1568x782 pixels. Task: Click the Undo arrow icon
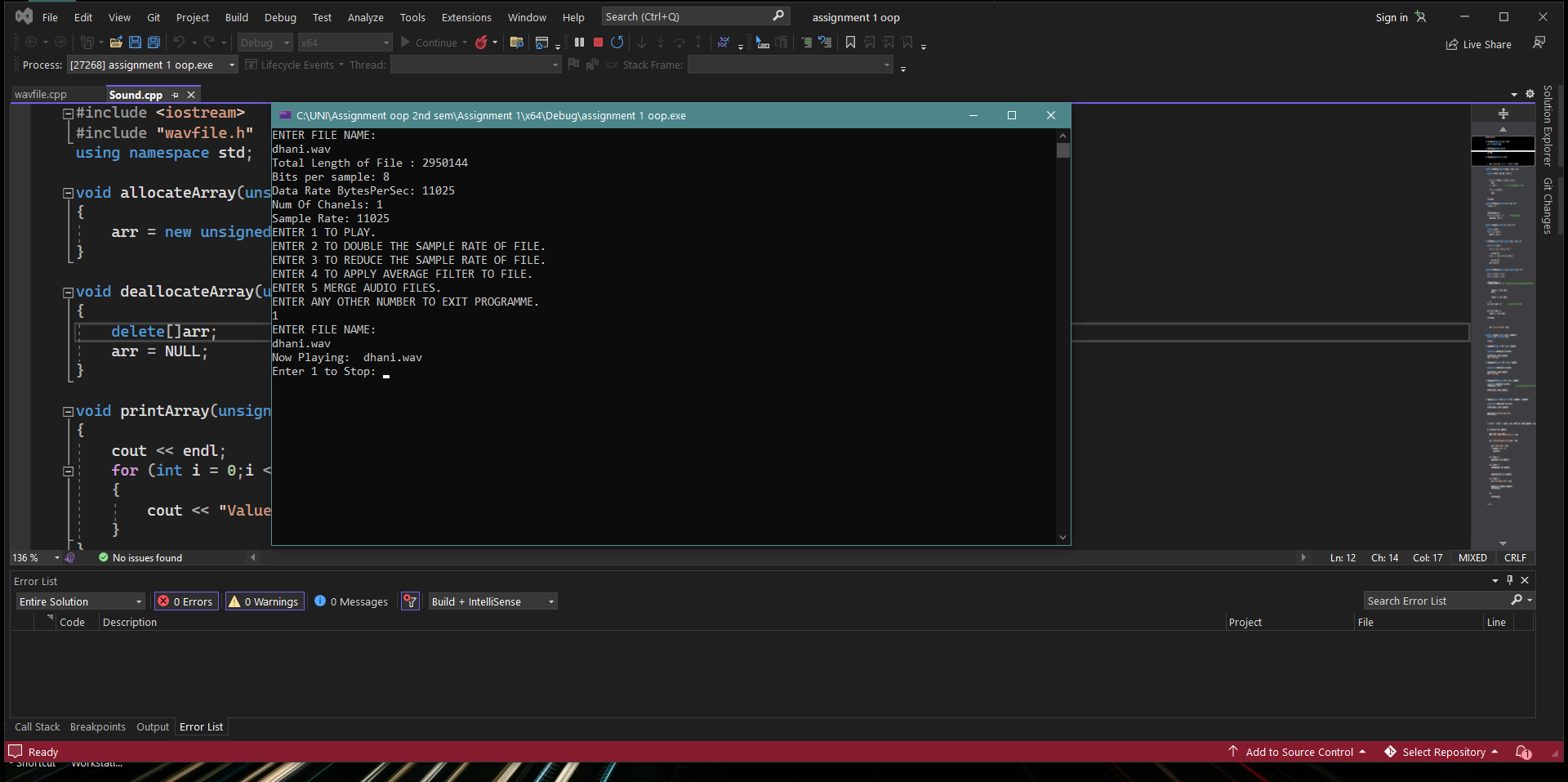[179, 42]
